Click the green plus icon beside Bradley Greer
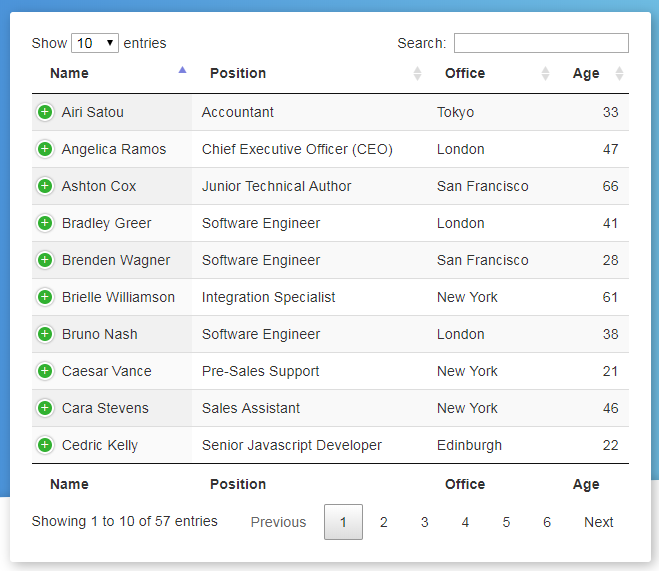 pyautogui.click(x=45, y=223)
